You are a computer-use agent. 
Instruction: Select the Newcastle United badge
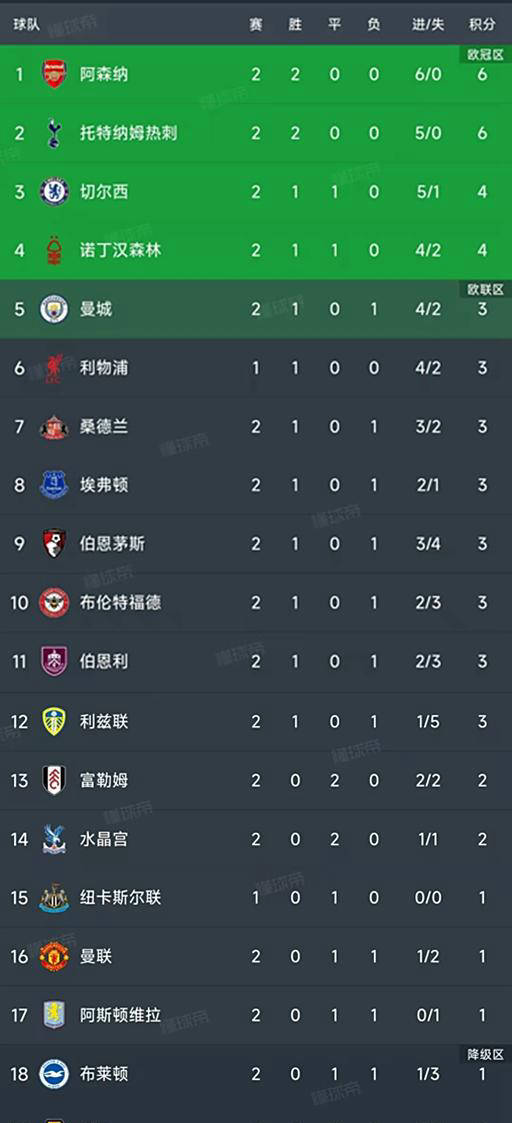(x=54, y=897)
